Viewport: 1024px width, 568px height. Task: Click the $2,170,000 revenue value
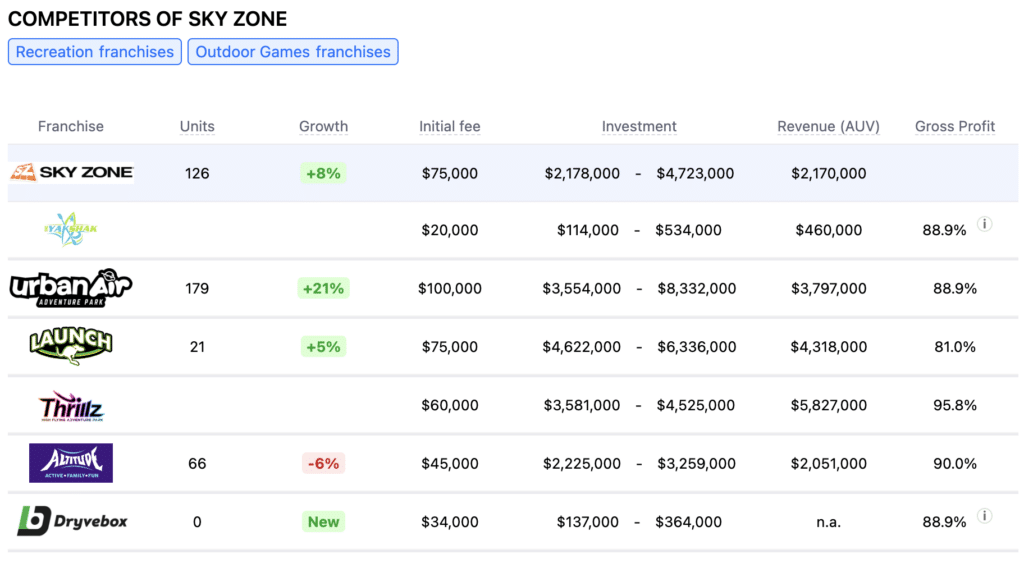tap(829, 173)
